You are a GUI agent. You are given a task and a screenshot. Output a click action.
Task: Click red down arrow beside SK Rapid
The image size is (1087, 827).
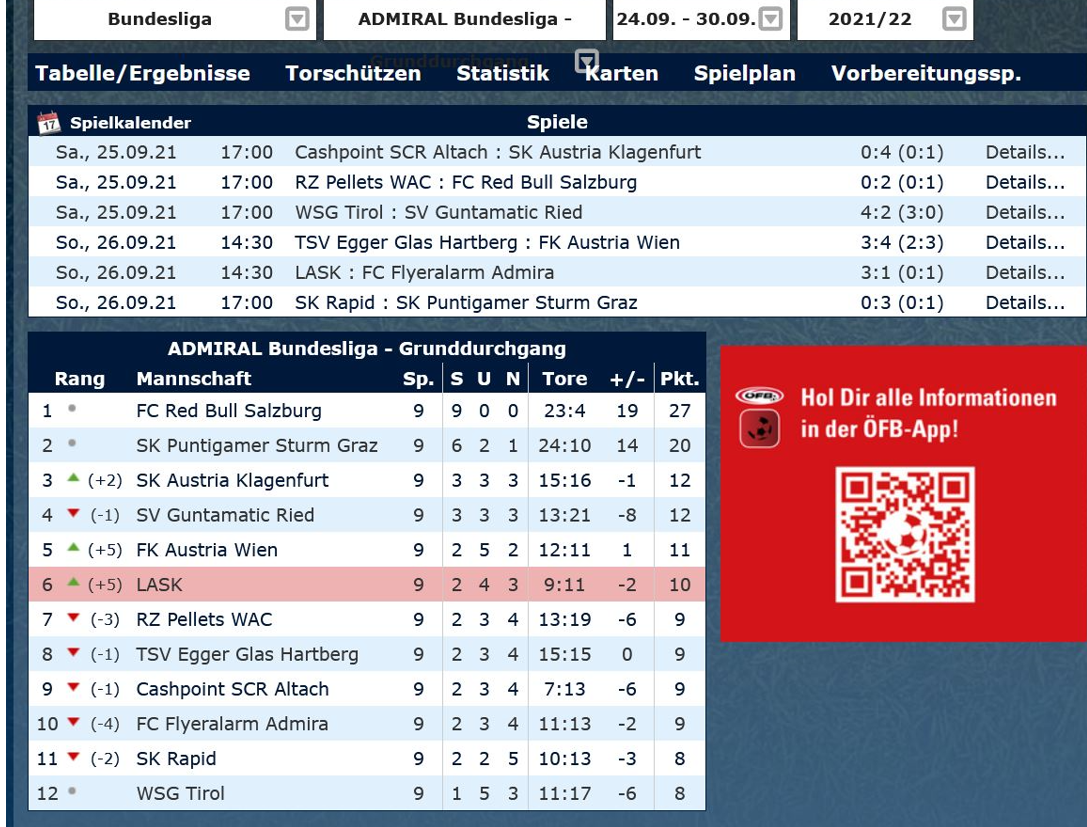[73, 756]
